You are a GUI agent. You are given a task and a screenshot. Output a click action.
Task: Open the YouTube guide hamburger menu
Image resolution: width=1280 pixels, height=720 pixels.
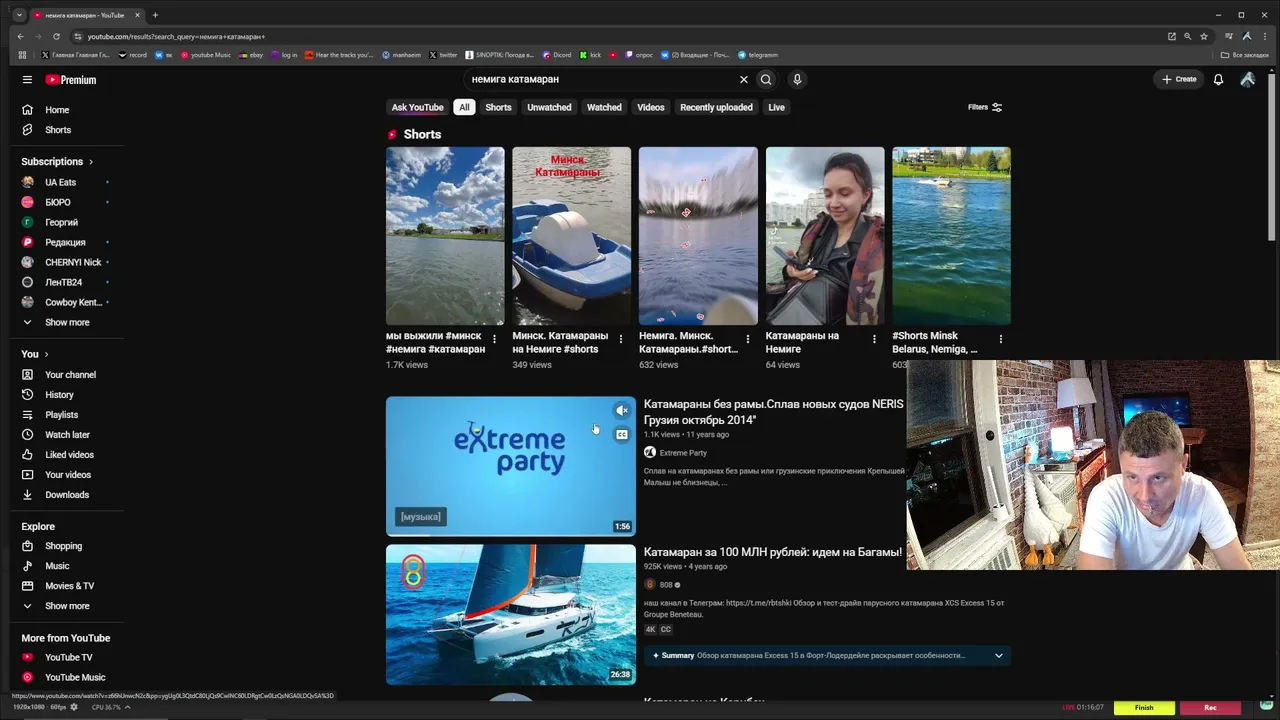pyautogui.click(x=27, y=80)
